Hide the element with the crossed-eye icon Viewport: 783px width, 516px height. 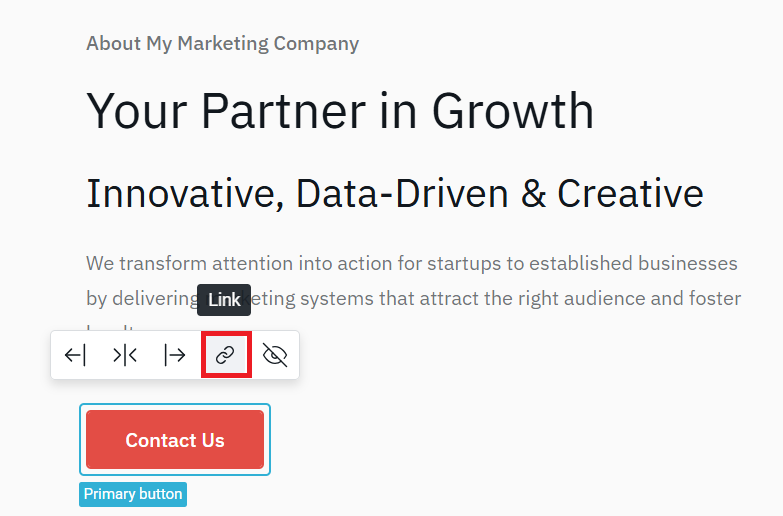click(275, 355)
